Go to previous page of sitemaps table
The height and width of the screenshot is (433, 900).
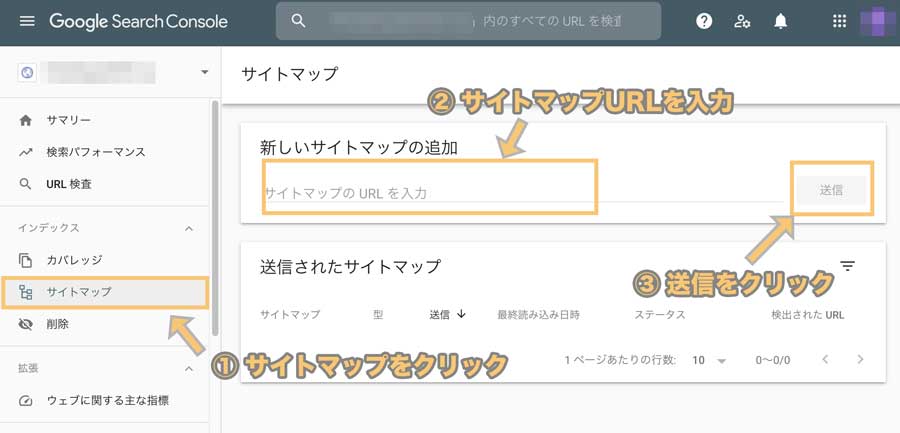tap(825, 359)
